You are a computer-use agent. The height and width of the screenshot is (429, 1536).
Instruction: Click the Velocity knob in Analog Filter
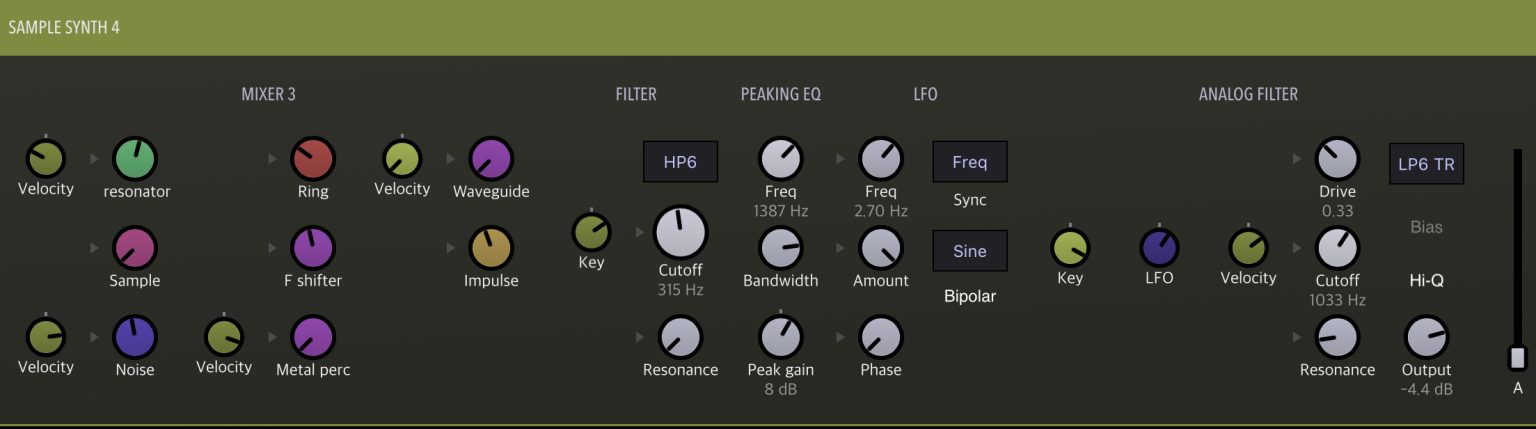coord(1248,248)
